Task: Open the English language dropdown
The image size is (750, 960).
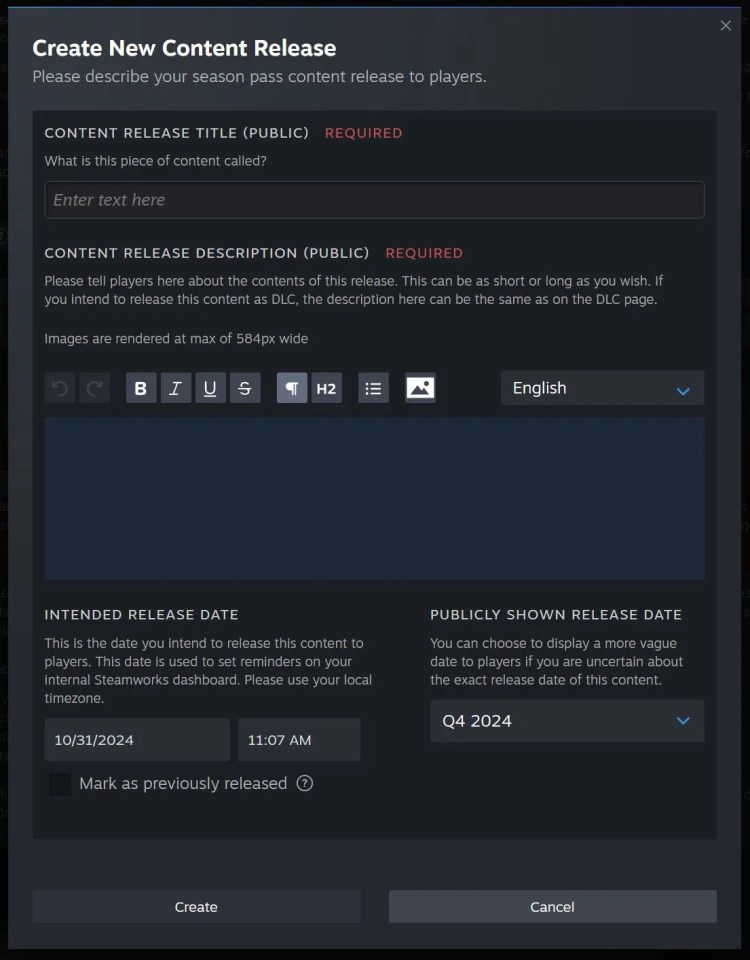Action: (602, 388)
